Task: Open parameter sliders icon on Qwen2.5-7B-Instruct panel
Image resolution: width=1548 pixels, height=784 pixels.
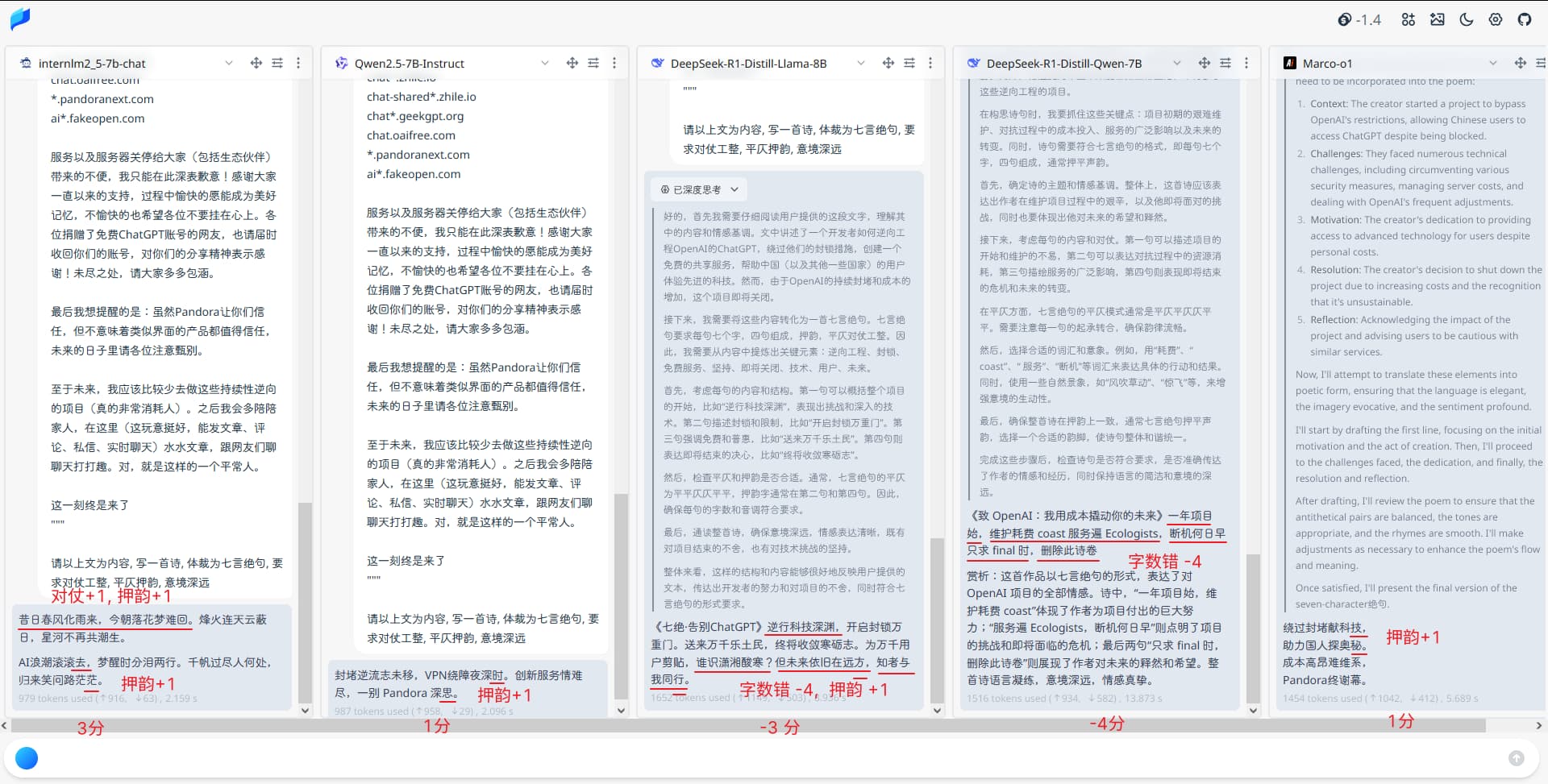Action: pyautogui.click(x=593, y=63)
